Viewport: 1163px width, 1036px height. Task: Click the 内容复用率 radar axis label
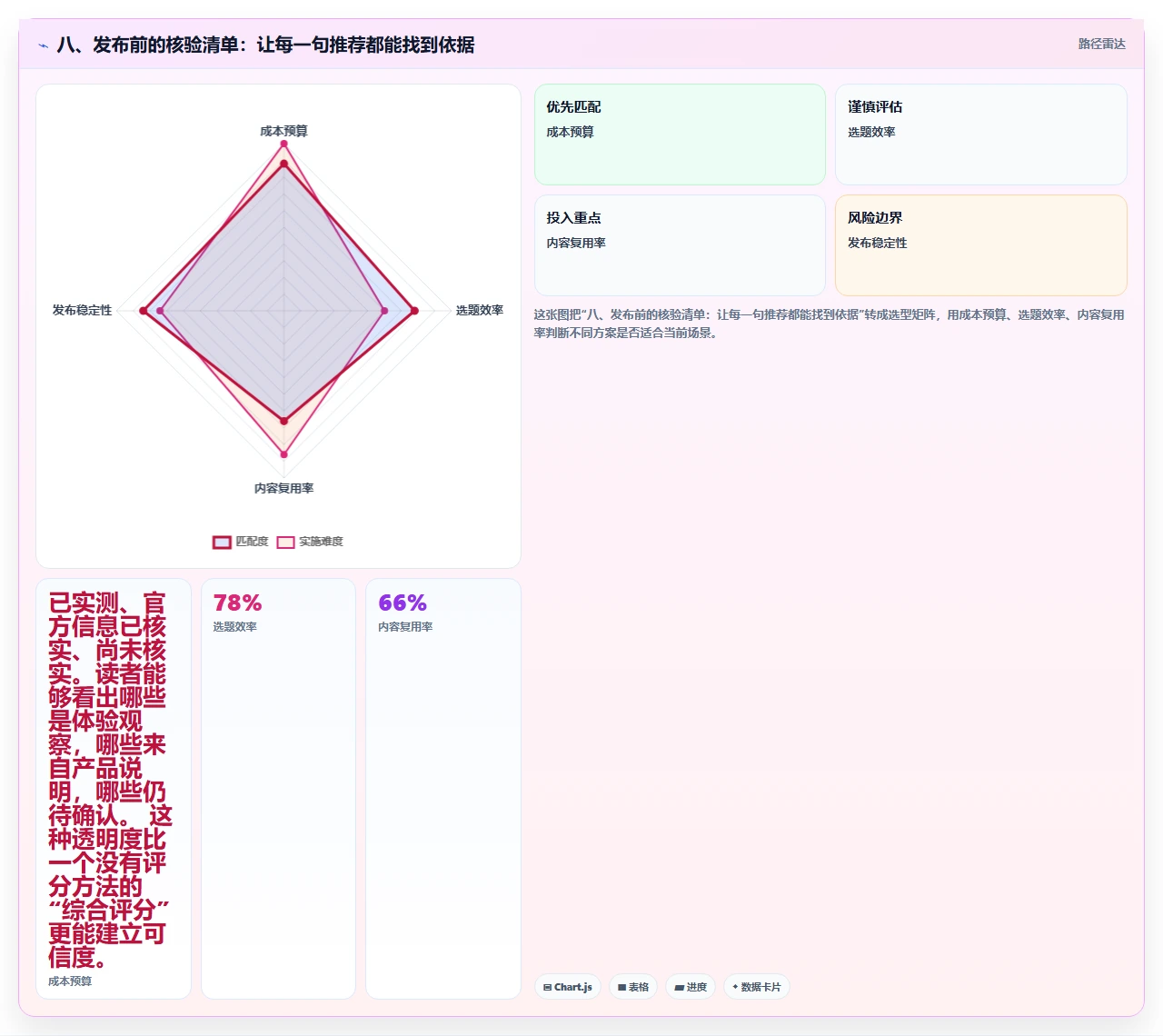(x=283, y=489)
